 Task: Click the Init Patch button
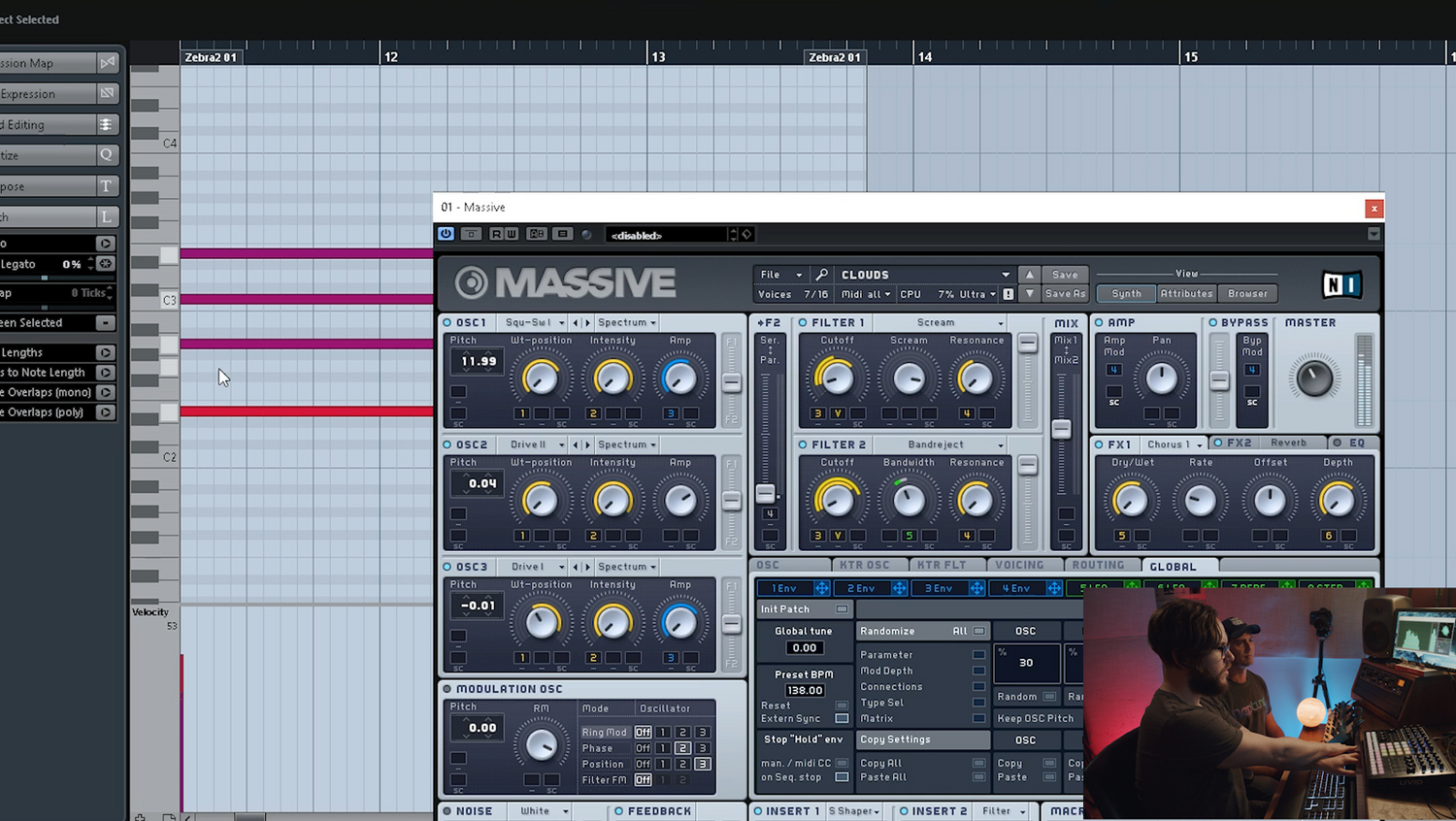pos(804,609)
